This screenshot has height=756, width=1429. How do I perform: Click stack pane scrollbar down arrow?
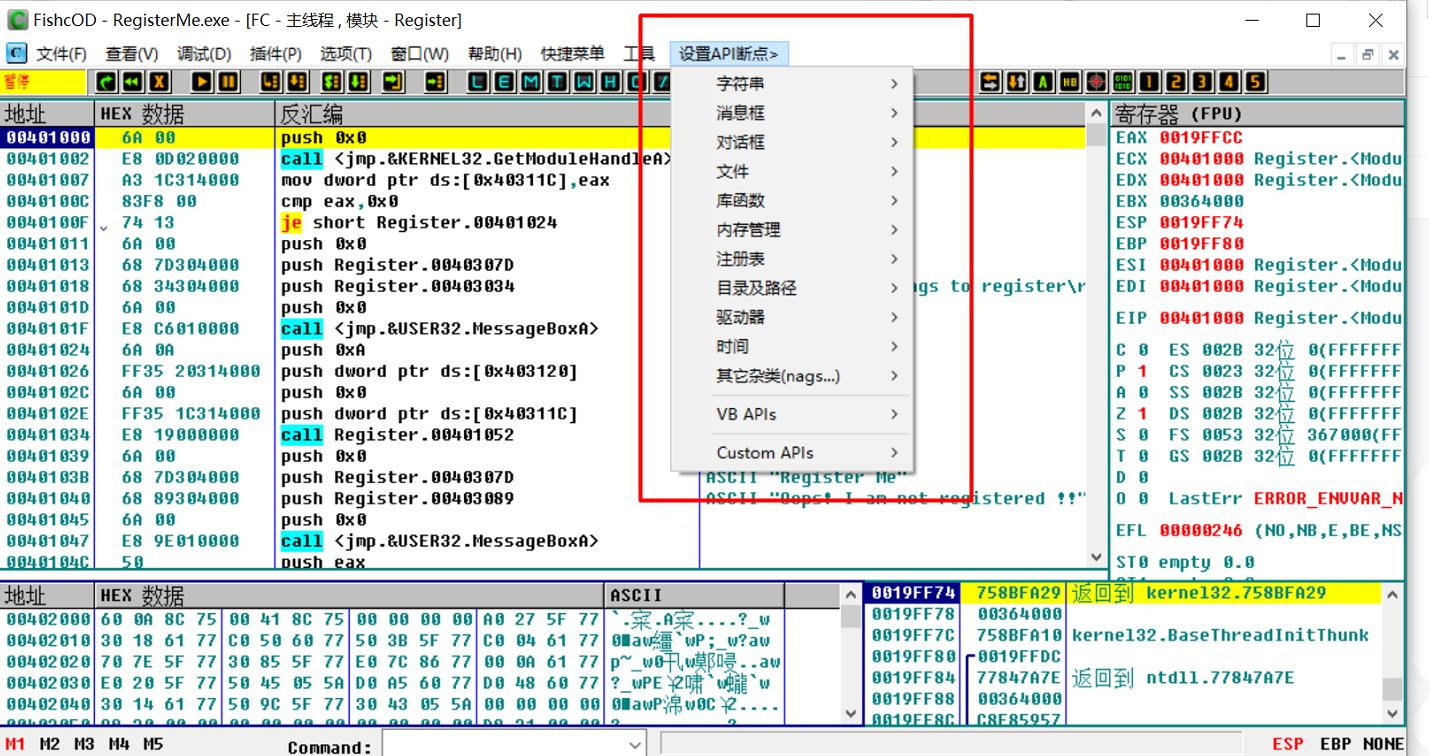pyautogui.click(x=1393, y=712)
